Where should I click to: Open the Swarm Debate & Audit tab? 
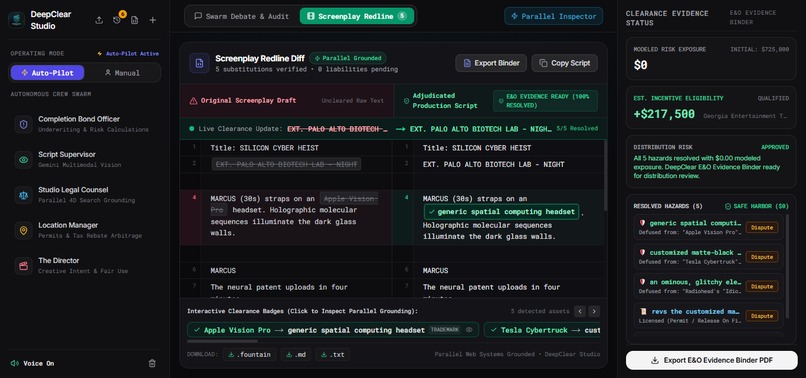coord(242,16)
